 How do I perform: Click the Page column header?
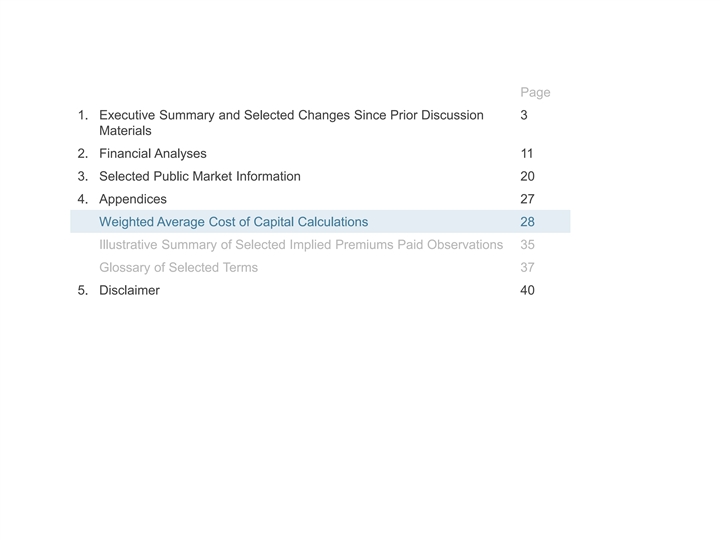click(x=535, y=93)
